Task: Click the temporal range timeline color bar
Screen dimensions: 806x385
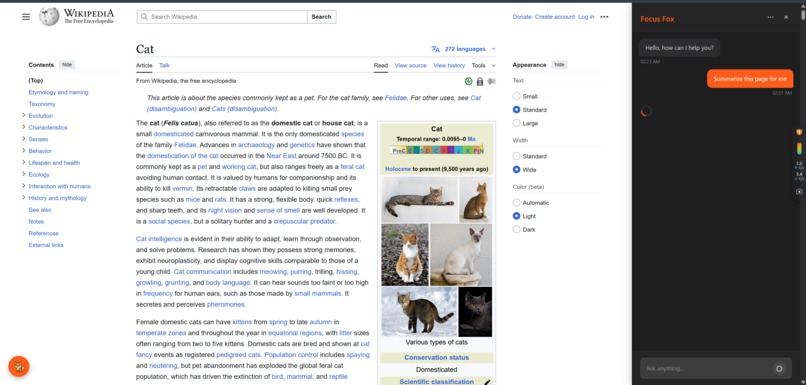Action: 436,151
